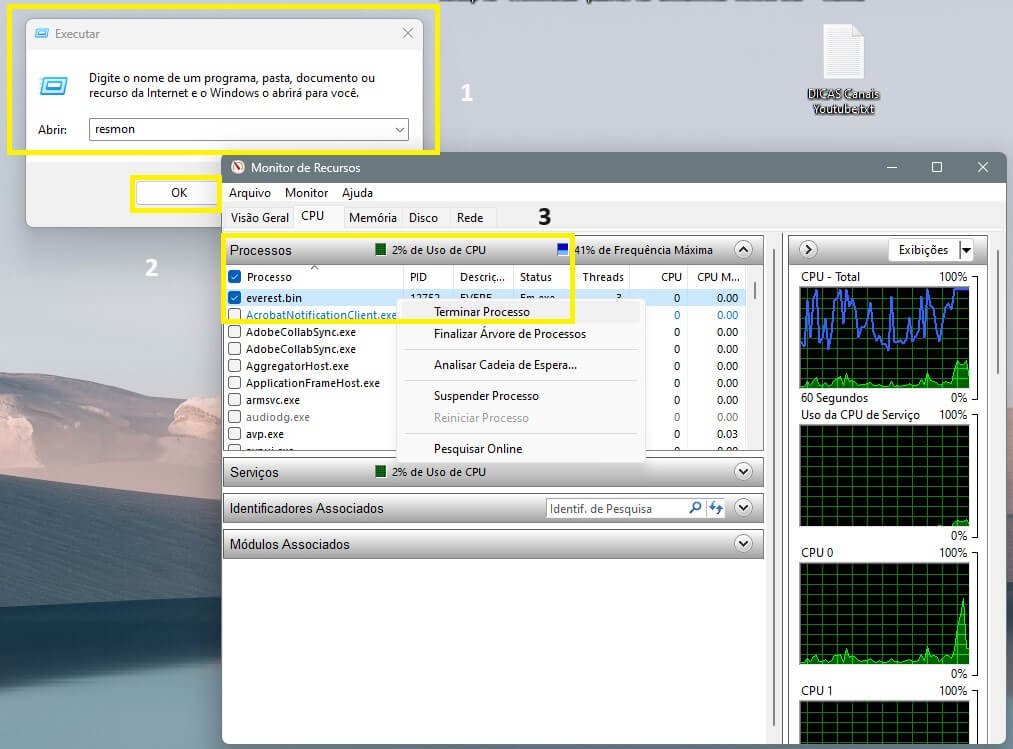Choose Pesquisar Online from context menu
Image resolution: width=1013 pixels, height=749 pixels.
(x=521, y=449)
